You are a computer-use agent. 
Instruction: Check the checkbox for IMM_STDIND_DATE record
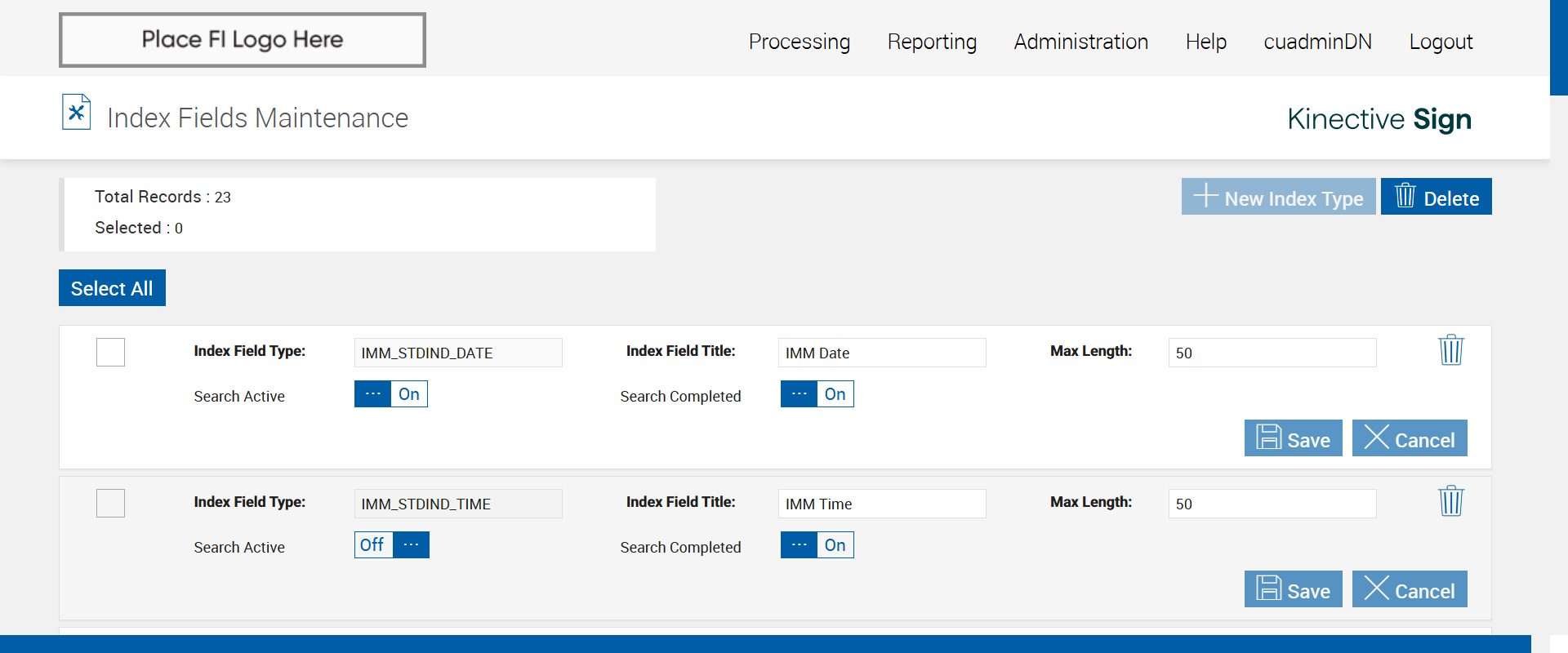[110, 352]
